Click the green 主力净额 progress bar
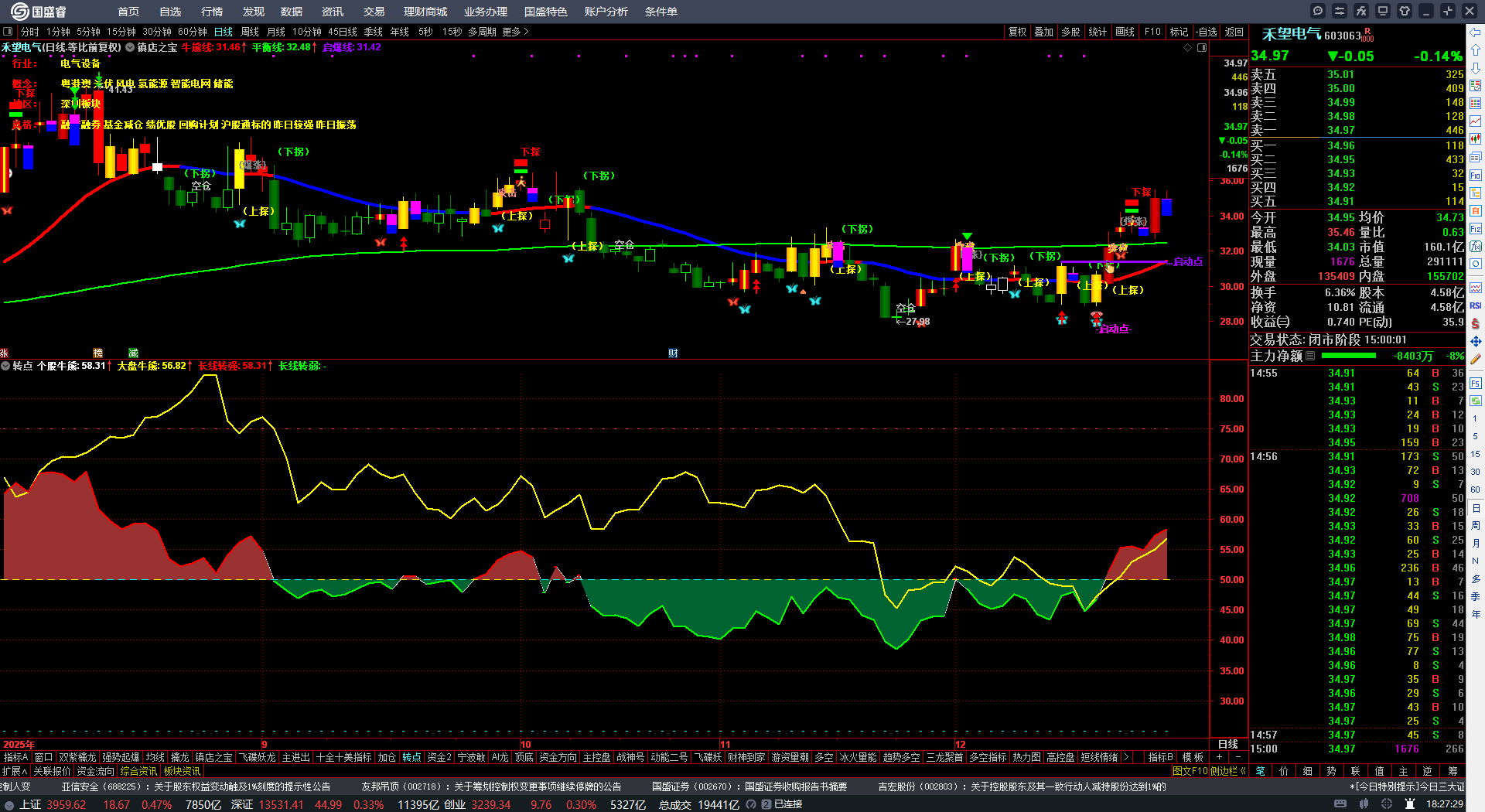The height and width of the screenshot is (812, 1485). pos(1349,356)
